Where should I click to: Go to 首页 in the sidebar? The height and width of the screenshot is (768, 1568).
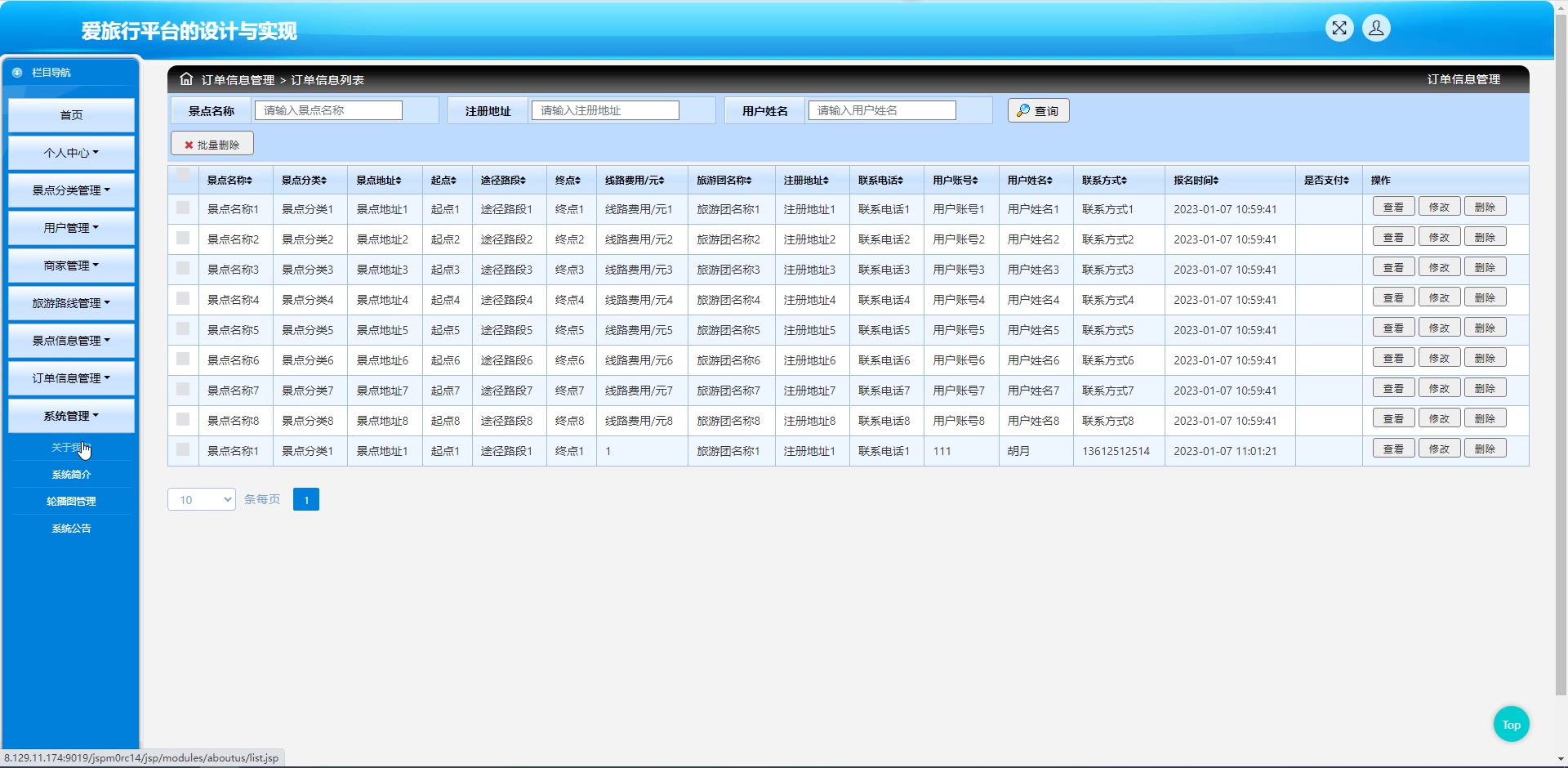[71, 115]
